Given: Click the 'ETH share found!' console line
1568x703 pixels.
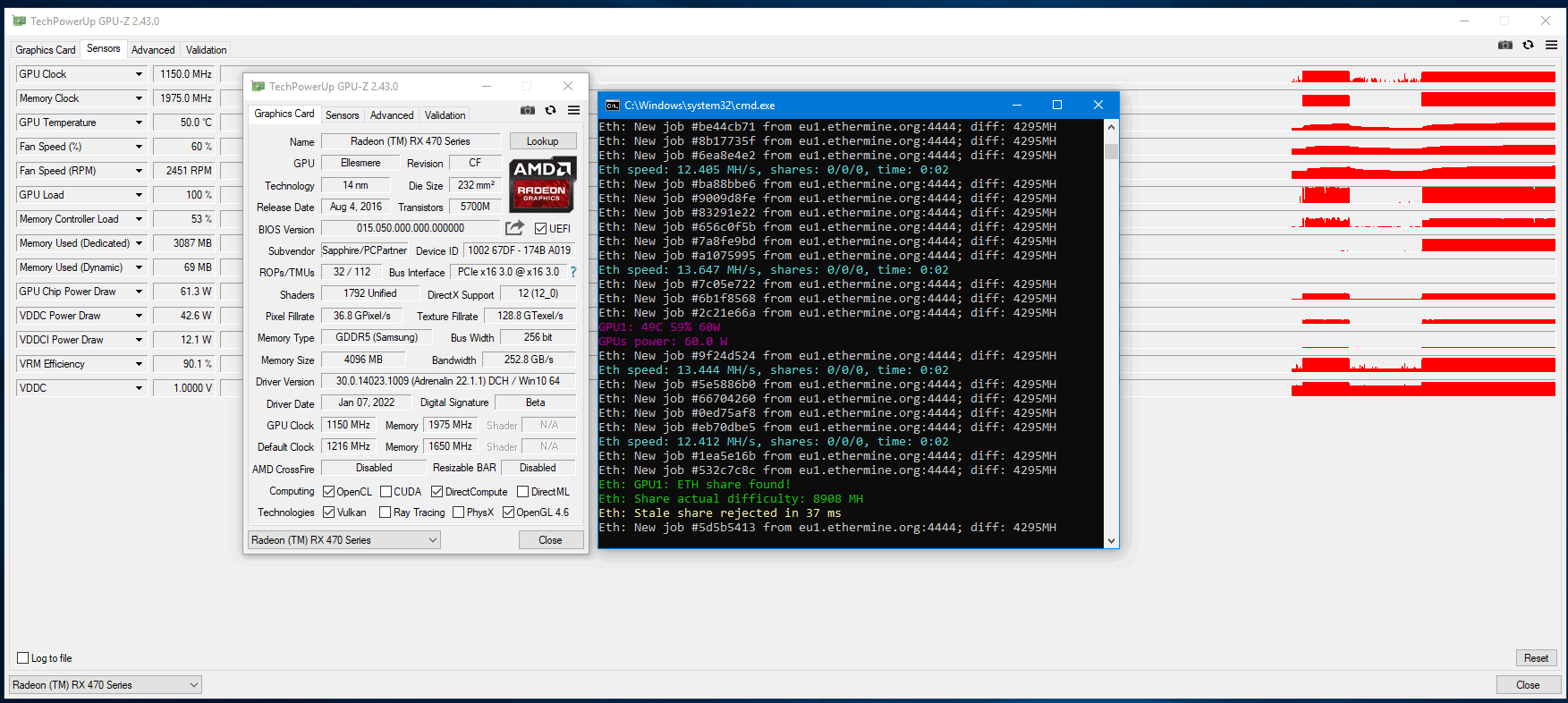Looking at the screenshot, I should coord(694,485).
